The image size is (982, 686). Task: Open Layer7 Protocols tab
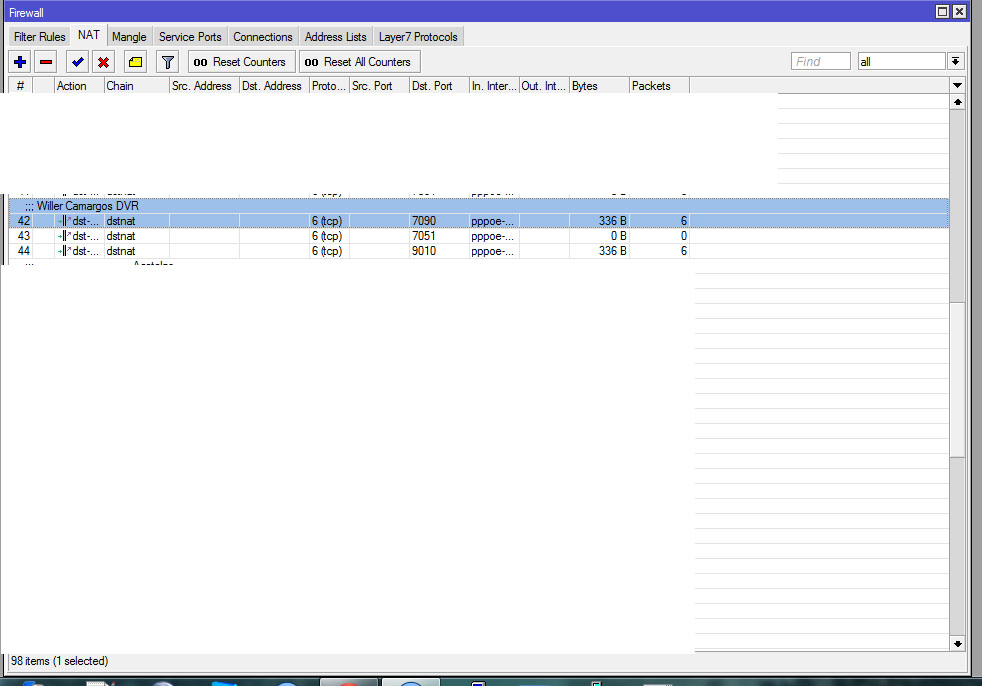[x=418, y=37]
